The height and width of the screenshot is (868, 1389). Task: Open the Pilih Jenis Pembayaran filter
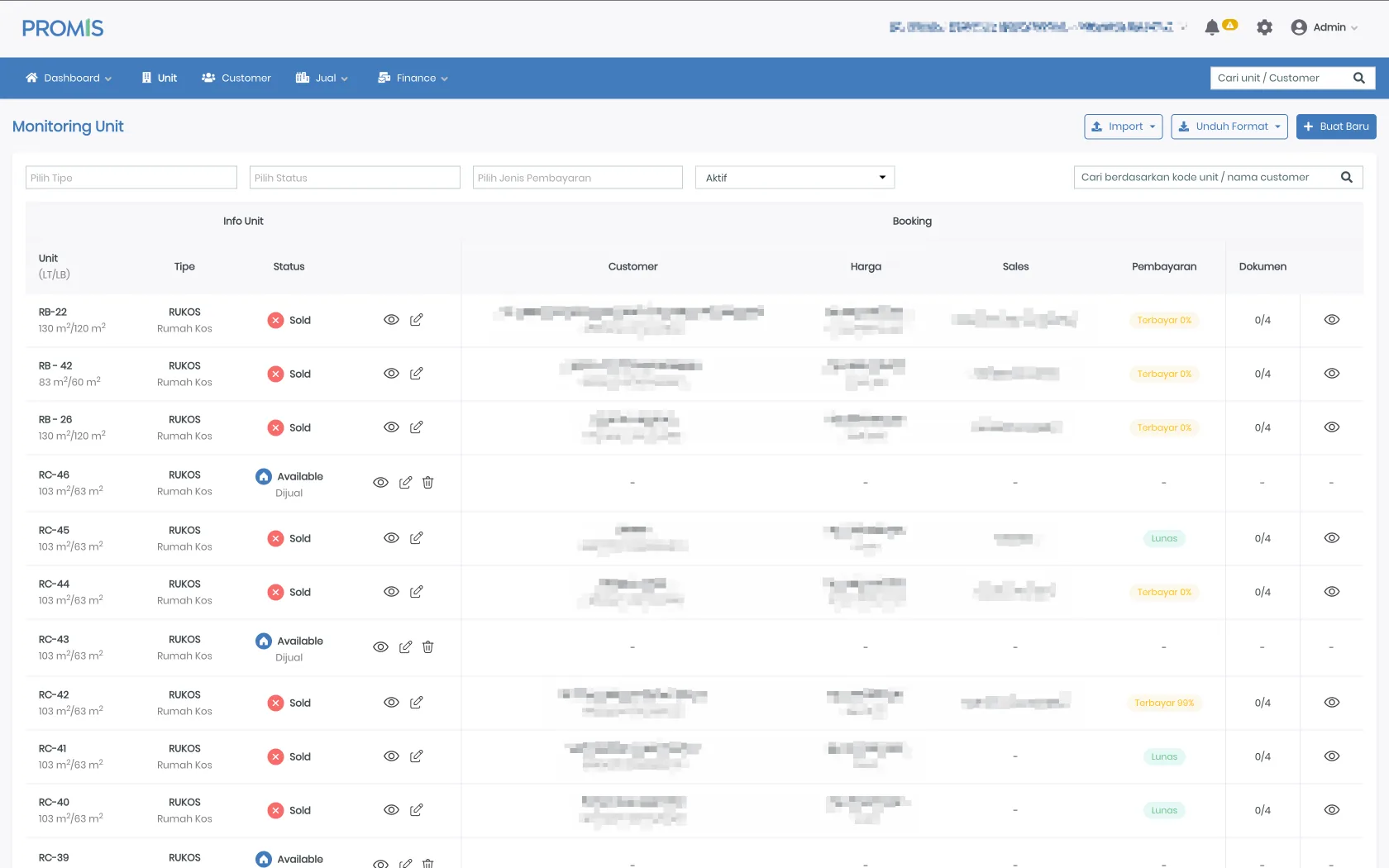(x=578, y=178)
